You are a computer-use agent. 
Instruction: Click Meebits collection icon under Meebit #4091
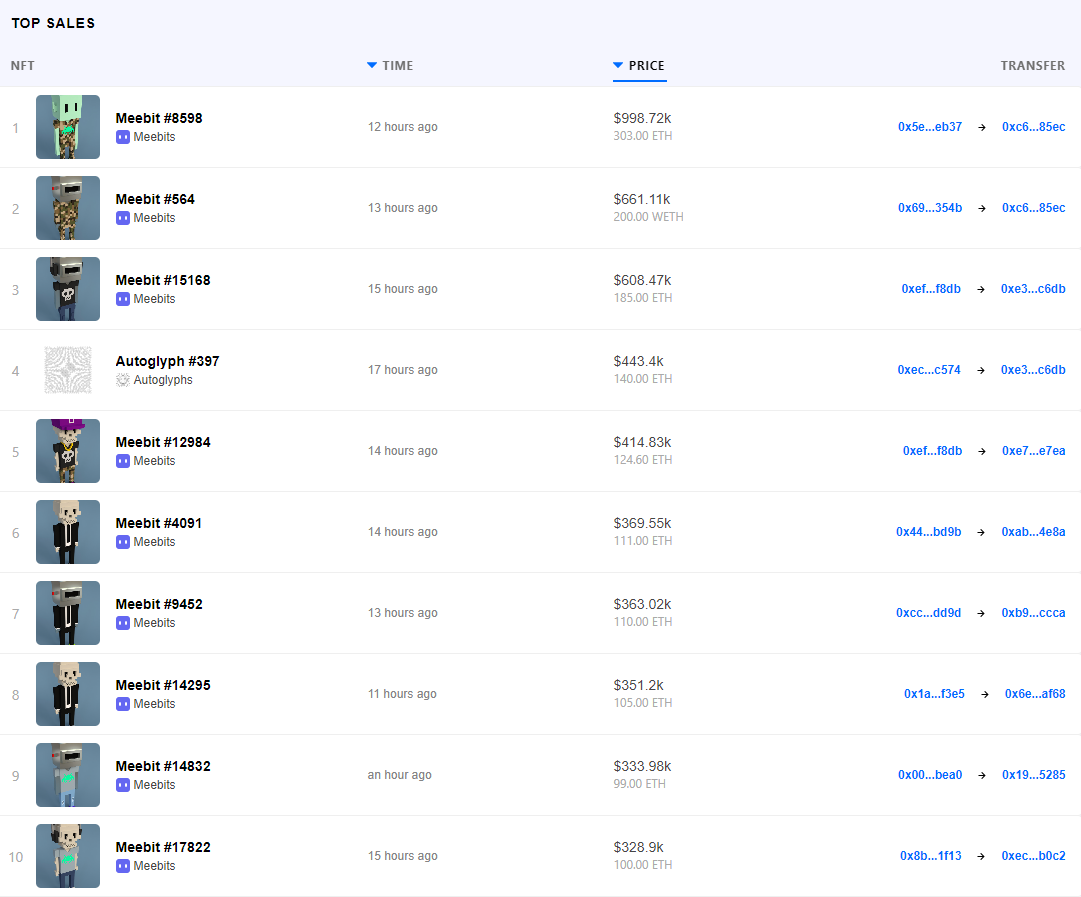click(x=123, y=542)
